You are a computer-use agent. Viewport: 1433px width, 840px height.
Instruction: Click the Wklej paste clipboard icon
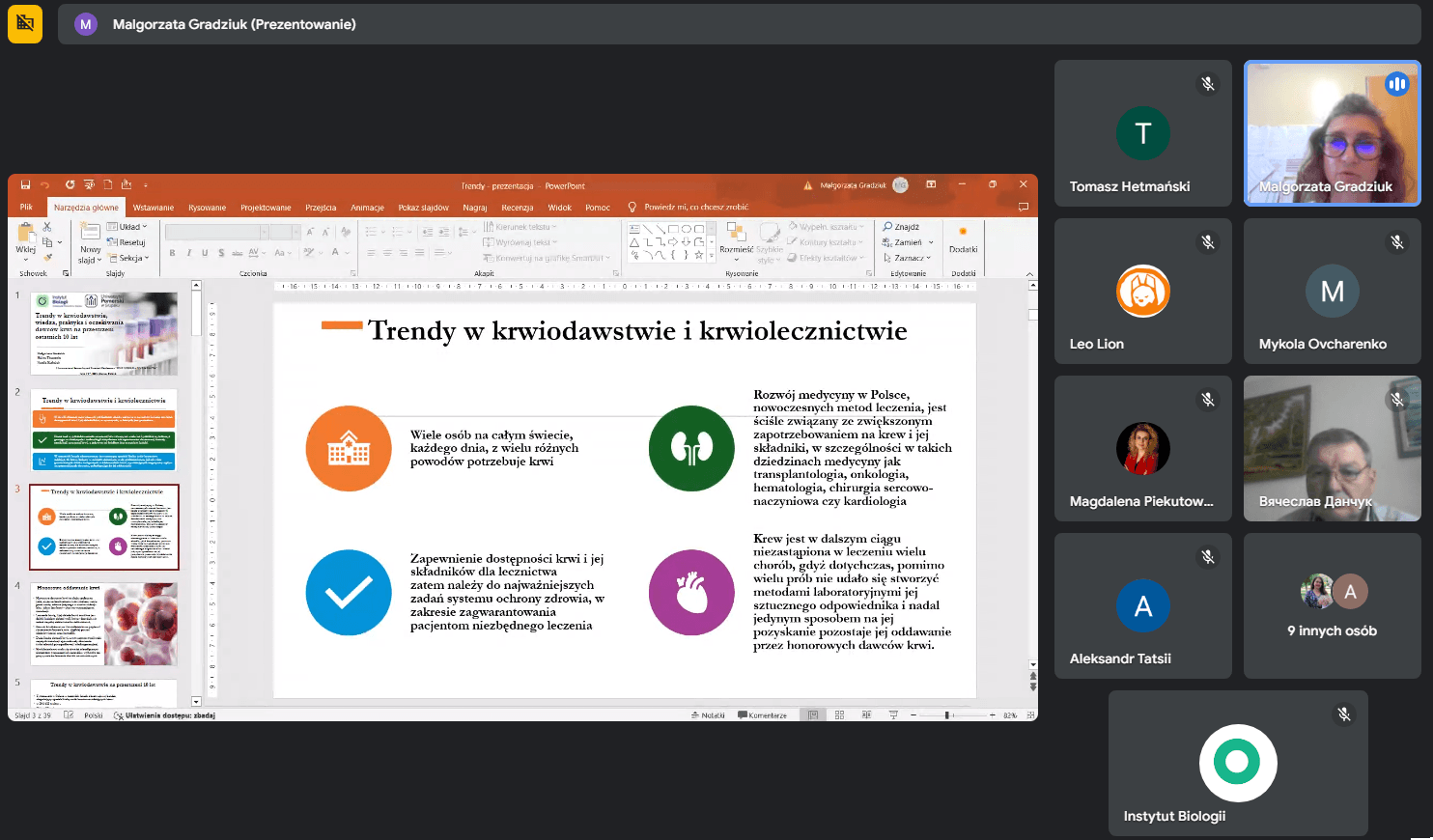point(25,233)
